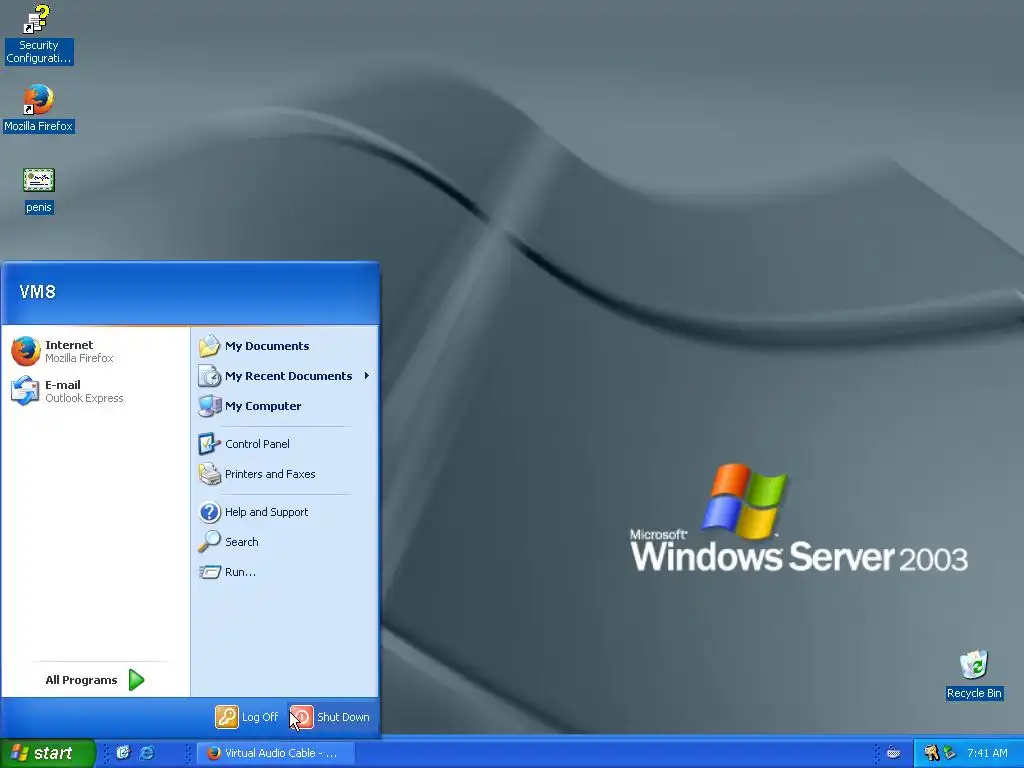Click the keyboard icon in the taskbar

pos(893,753)
